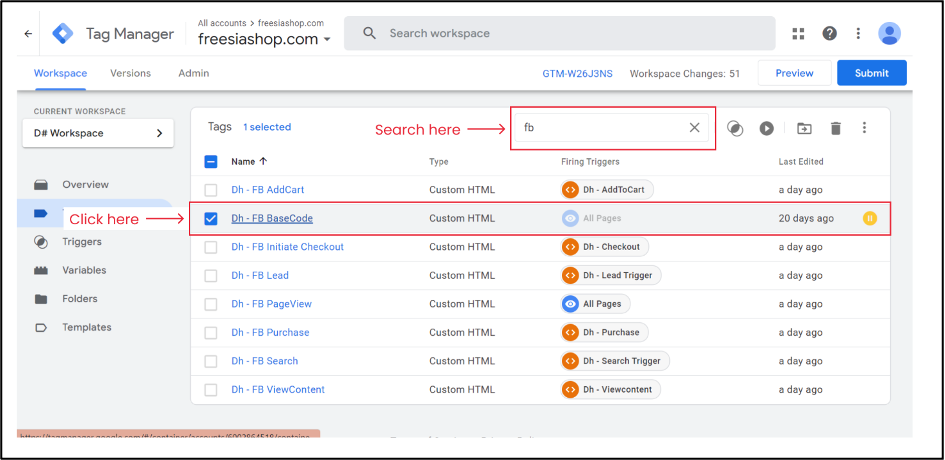Viewport: 945px width, 460px height.
Task: Open tags table three-dot options menu
Action: pyautogui.click(x=864, y=128)
